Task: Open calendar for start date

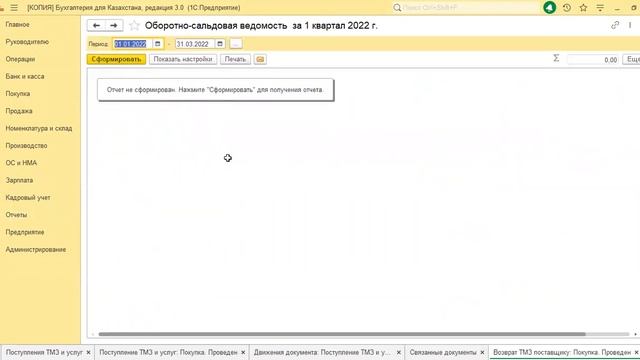Action: coord(158,44)
